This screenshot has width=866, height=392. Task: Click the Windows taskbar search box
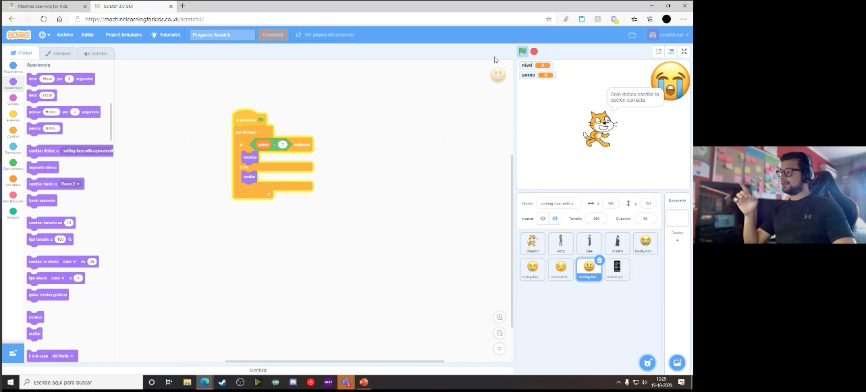82,382
